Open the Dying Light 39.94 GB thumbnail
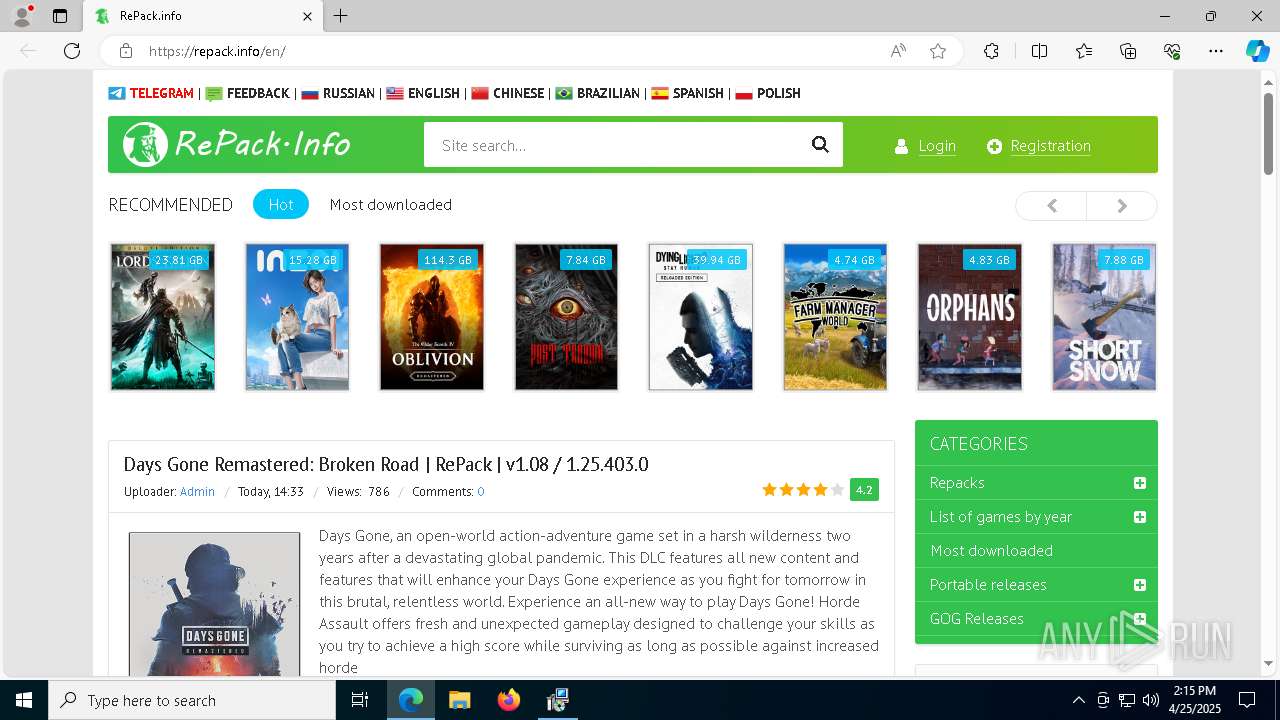This screenshot has width=1280, height=720. (701, 317)
